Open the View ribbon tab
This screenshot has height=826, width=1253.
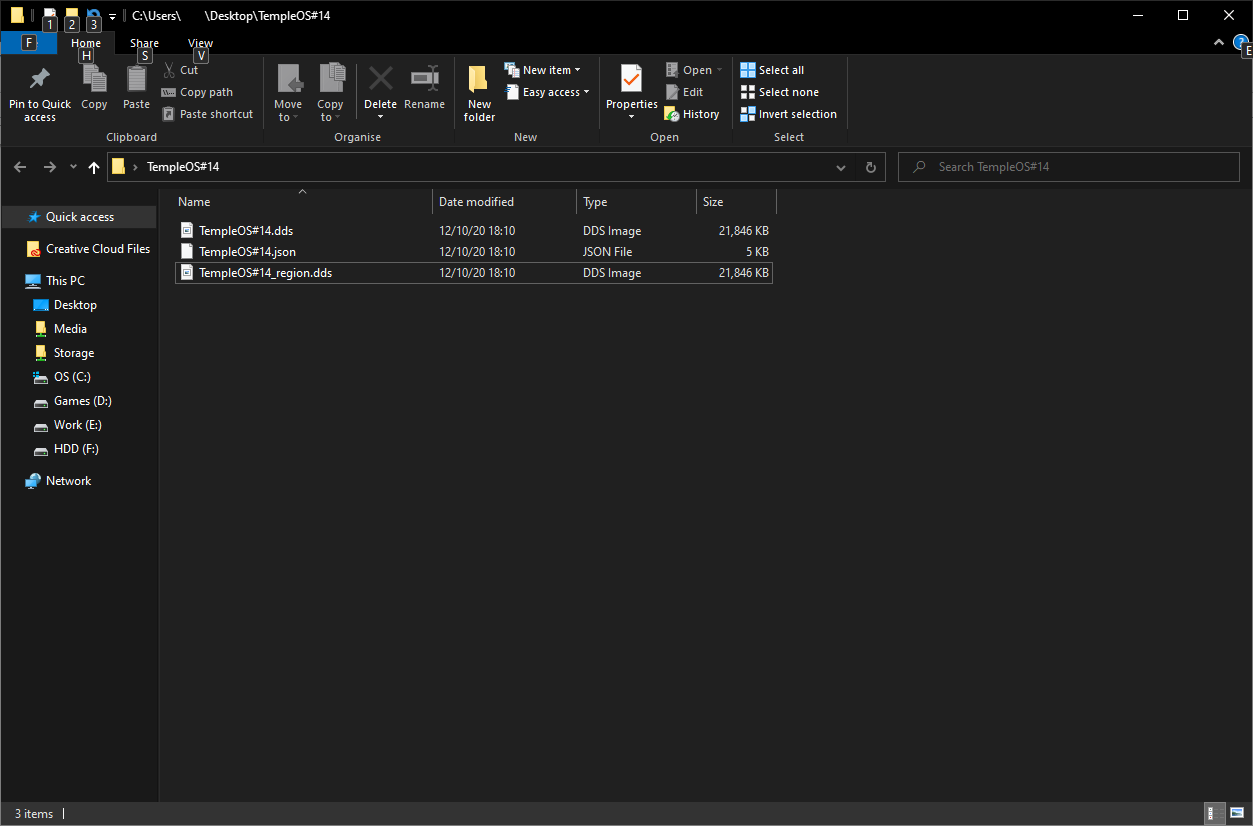200,43
